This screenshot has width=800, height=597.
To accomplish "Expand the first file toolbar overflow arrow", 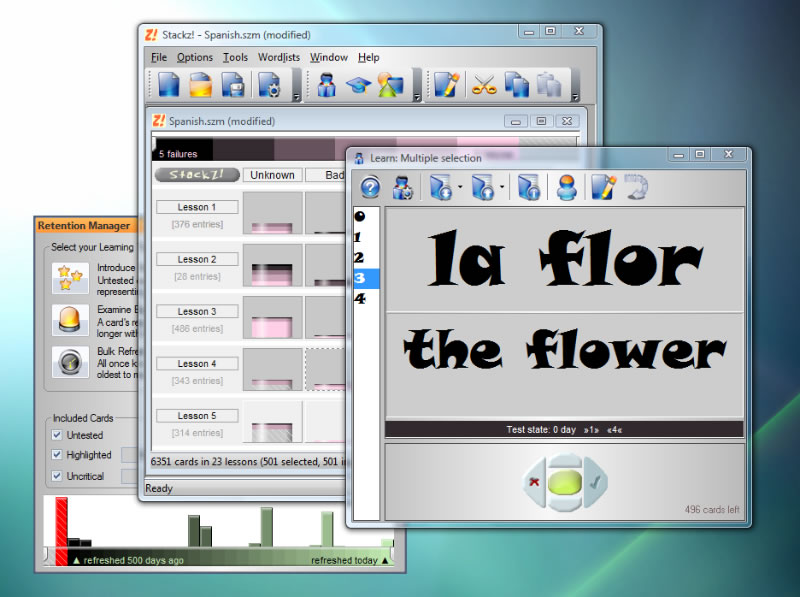I will point(296,97).
